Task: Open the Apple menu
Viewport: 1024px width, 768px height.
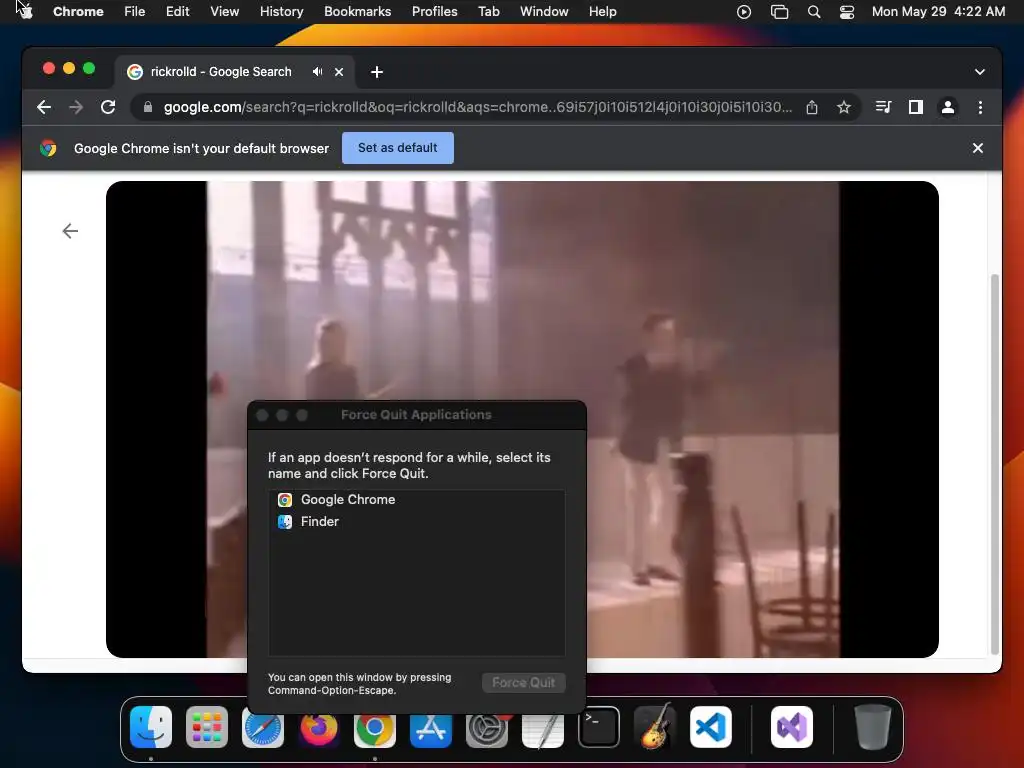Action: tap(25, 11)
